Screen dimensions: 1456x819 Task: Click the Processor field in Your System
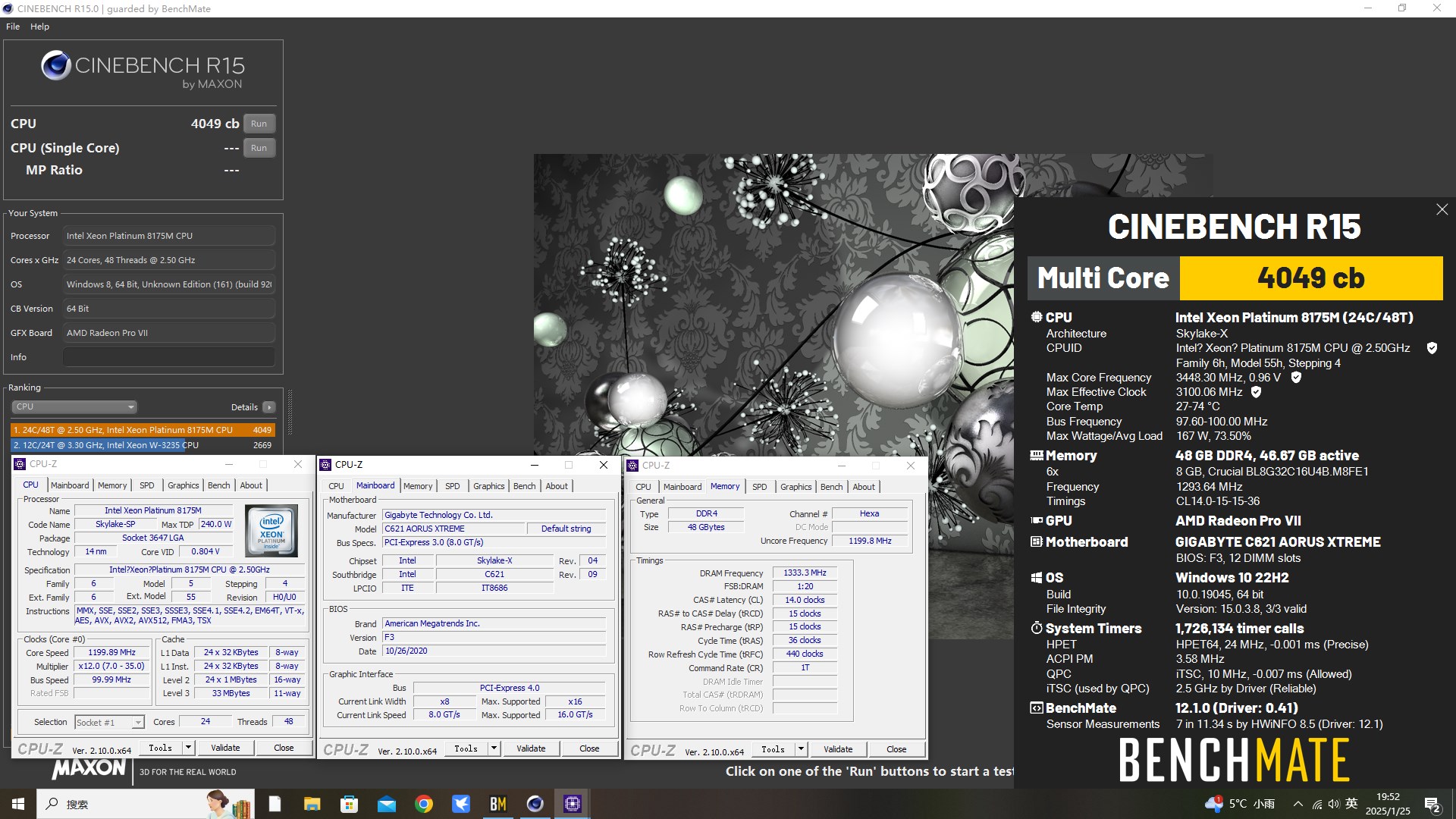[x=168, y=236]
